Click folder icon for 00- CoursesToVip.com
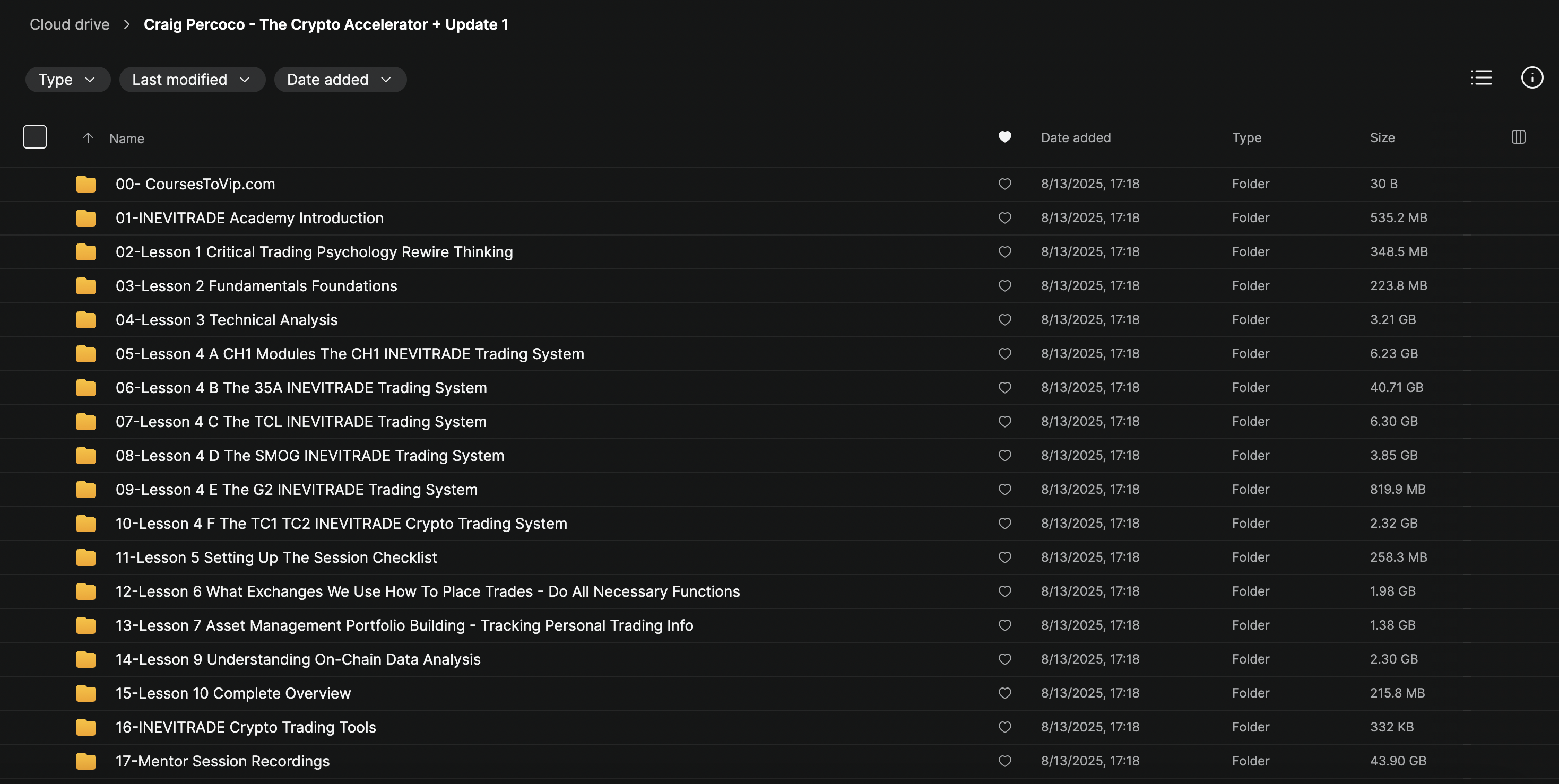 point(86,184)
